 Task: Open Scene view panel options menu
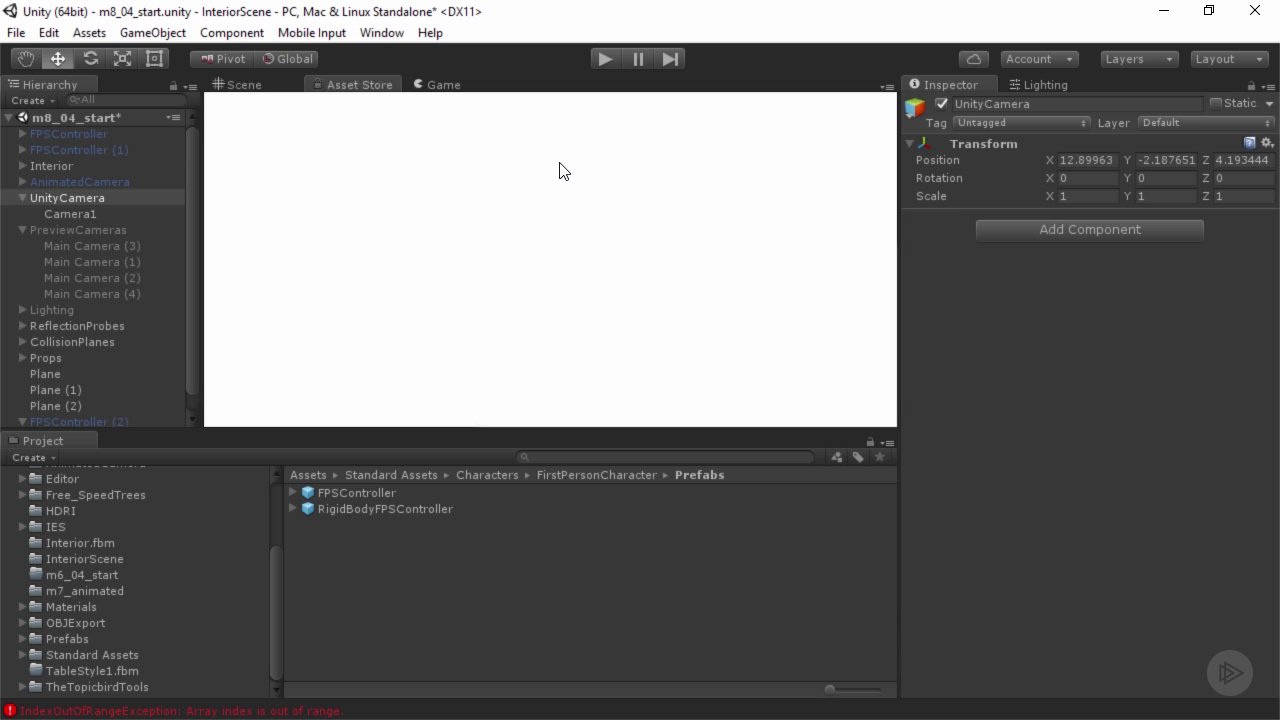click(887, 86)
